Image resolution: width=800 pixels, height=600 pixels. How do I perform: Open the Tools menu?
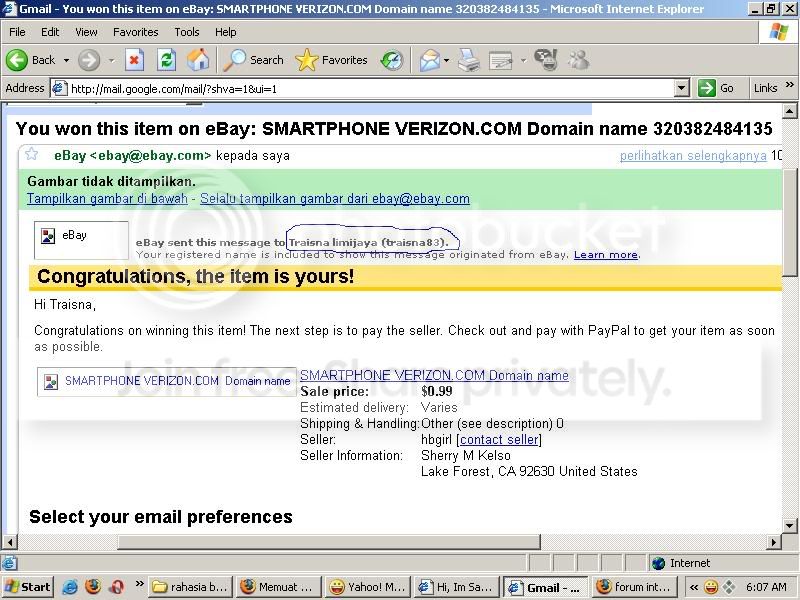click(187, 32)
